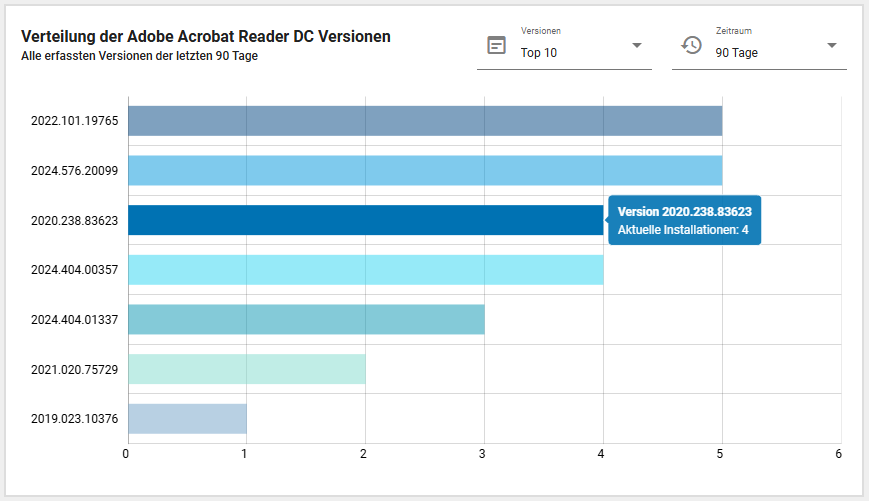
Task: Click the bar for version 2024.576.20099
Action: tap(424, 171)
